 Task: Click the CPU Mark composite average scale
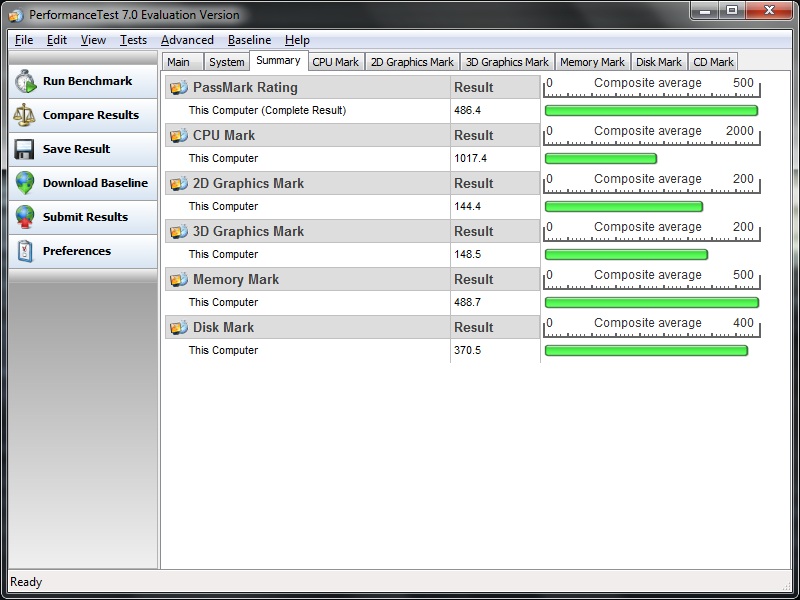point(652,135)
